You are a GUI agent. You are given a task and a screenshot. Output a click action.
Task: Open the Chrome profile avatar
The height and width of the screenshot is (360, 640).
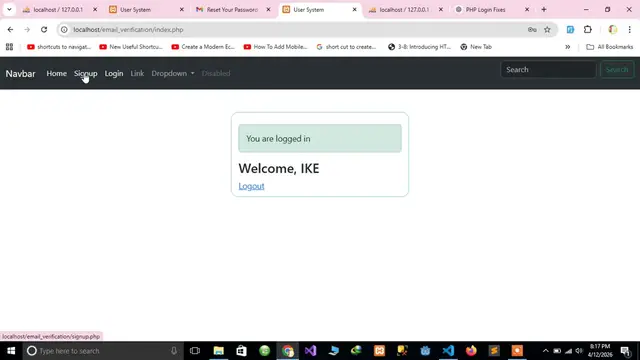pyautogui.click(x=613, y=29)
